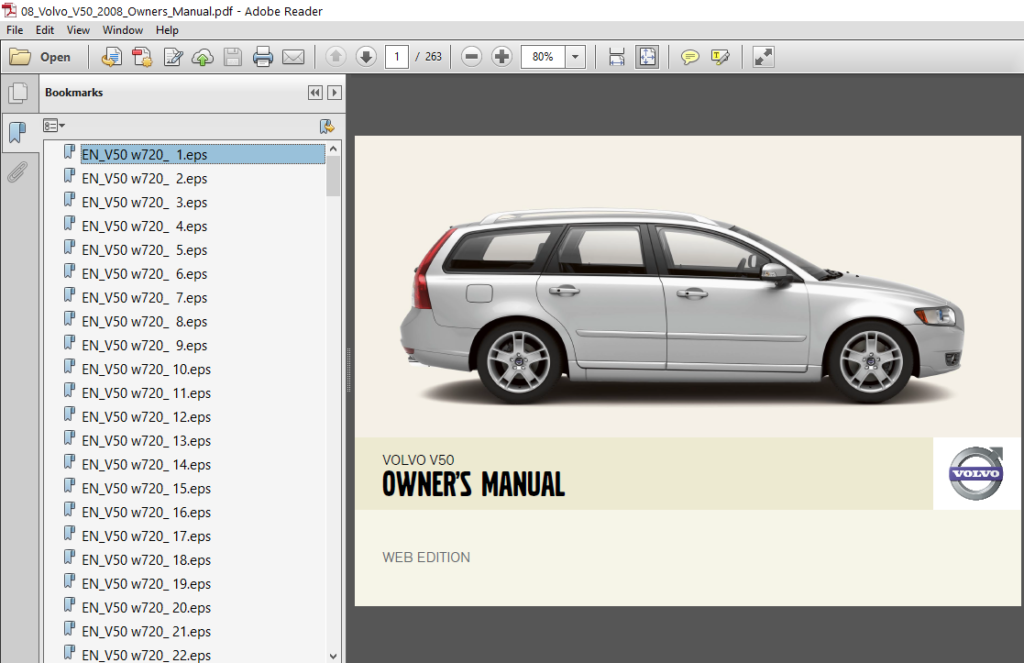Select bookmark EN_V50 w720_ 12.eps
Screen dimensions: 1024x663
click(x=146, y=417)
